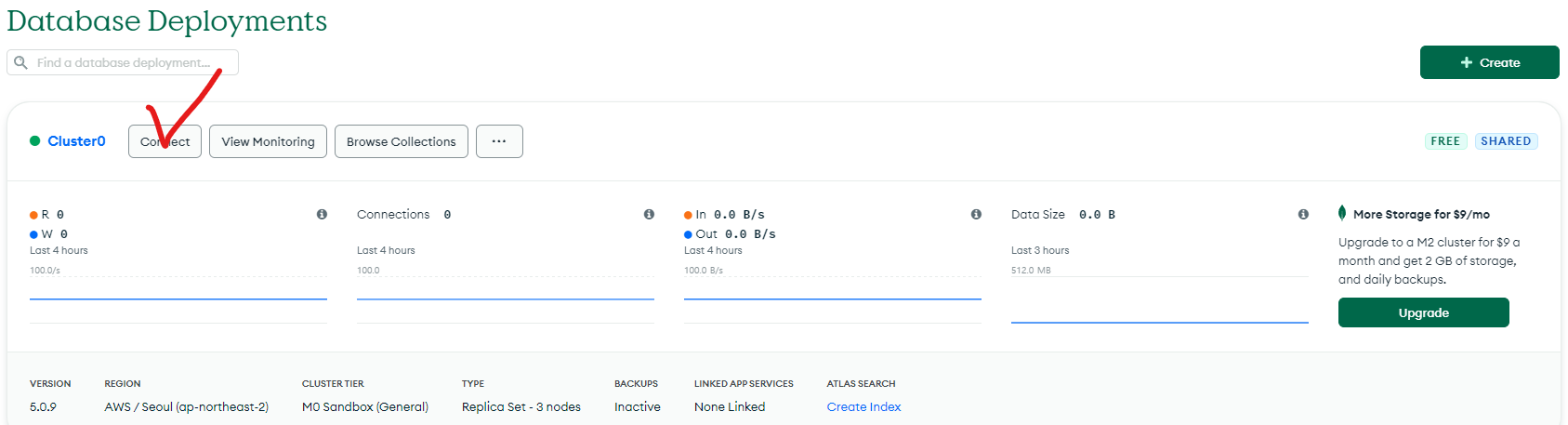Click the Out 0.0 B/s legend entry
This screenshot has width=1568, height=425.
[731, 233]
